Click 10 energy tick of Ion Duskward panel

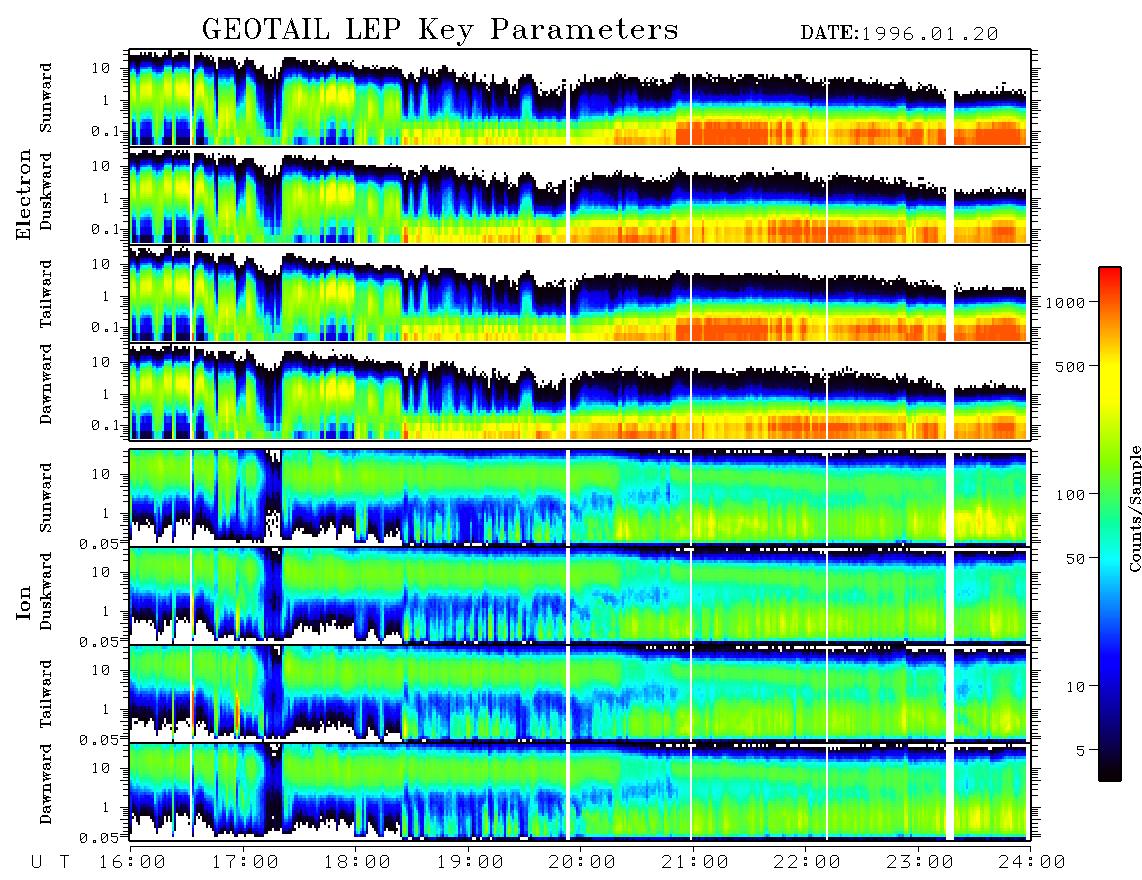point(101,573)
